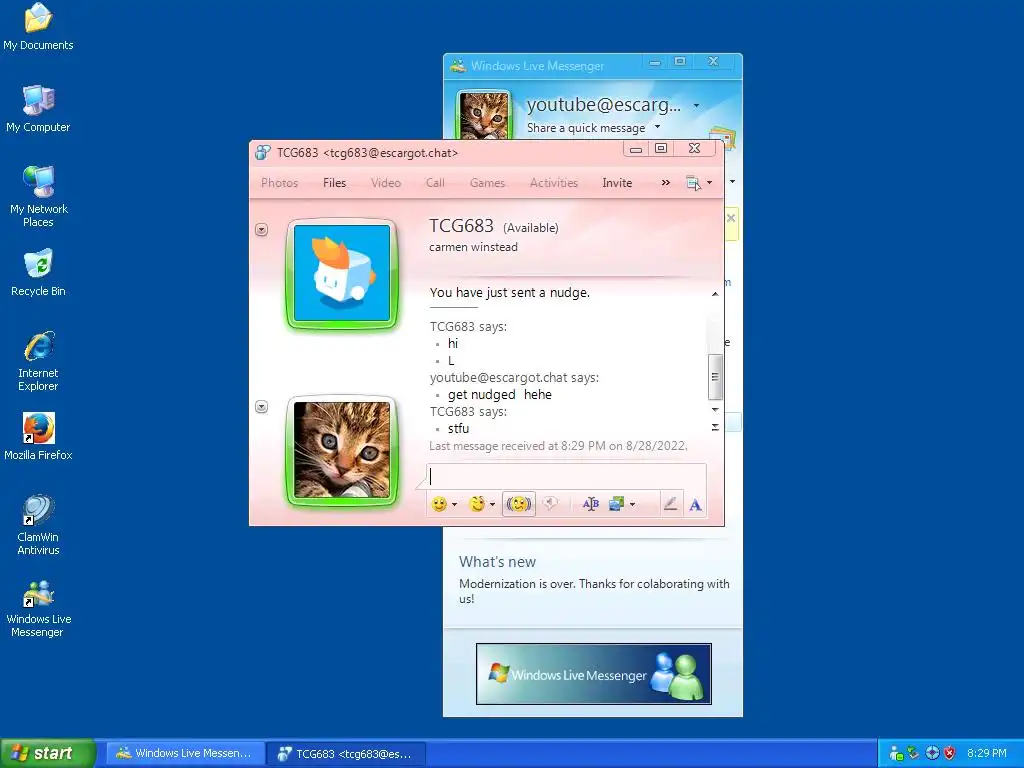Image resolution: width=1024 pixels, height=768 pixels.
Task: Open account name dropdown in main Messenger window
Action: pyautogui.click(x=696, y=105)
